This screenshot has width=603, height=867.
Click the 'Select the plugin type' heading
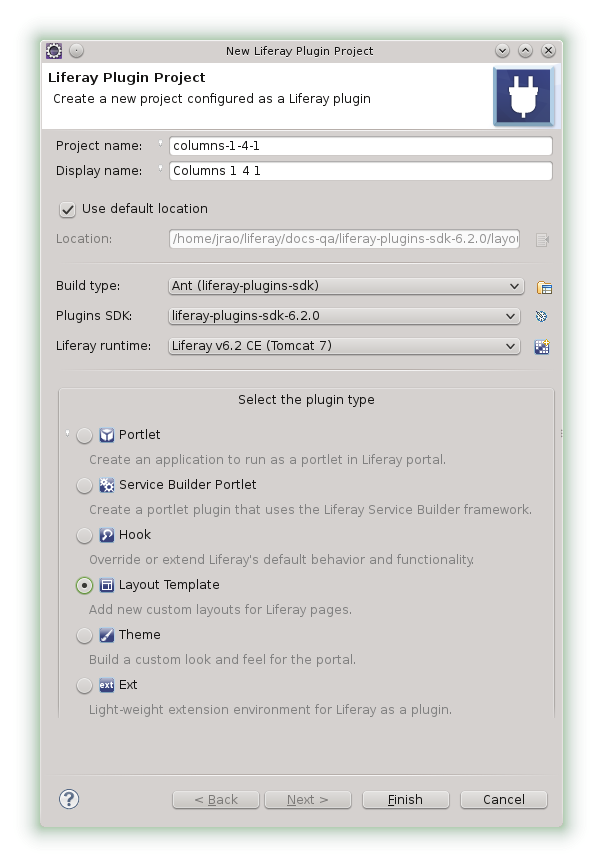pos(306,400)
